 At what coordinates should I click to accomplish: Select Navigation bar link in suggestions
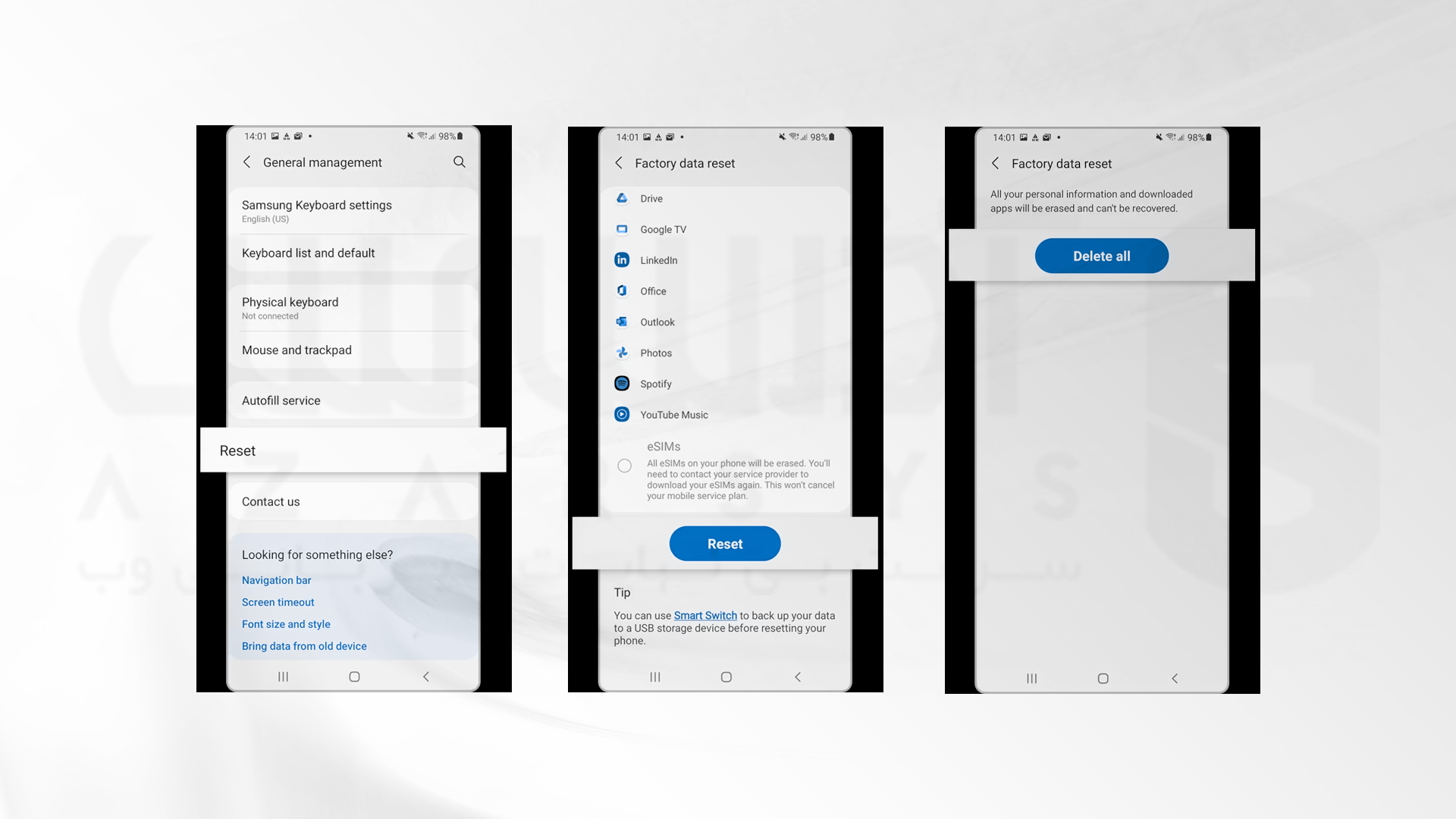pyautogui.click(x=276, y=580)
